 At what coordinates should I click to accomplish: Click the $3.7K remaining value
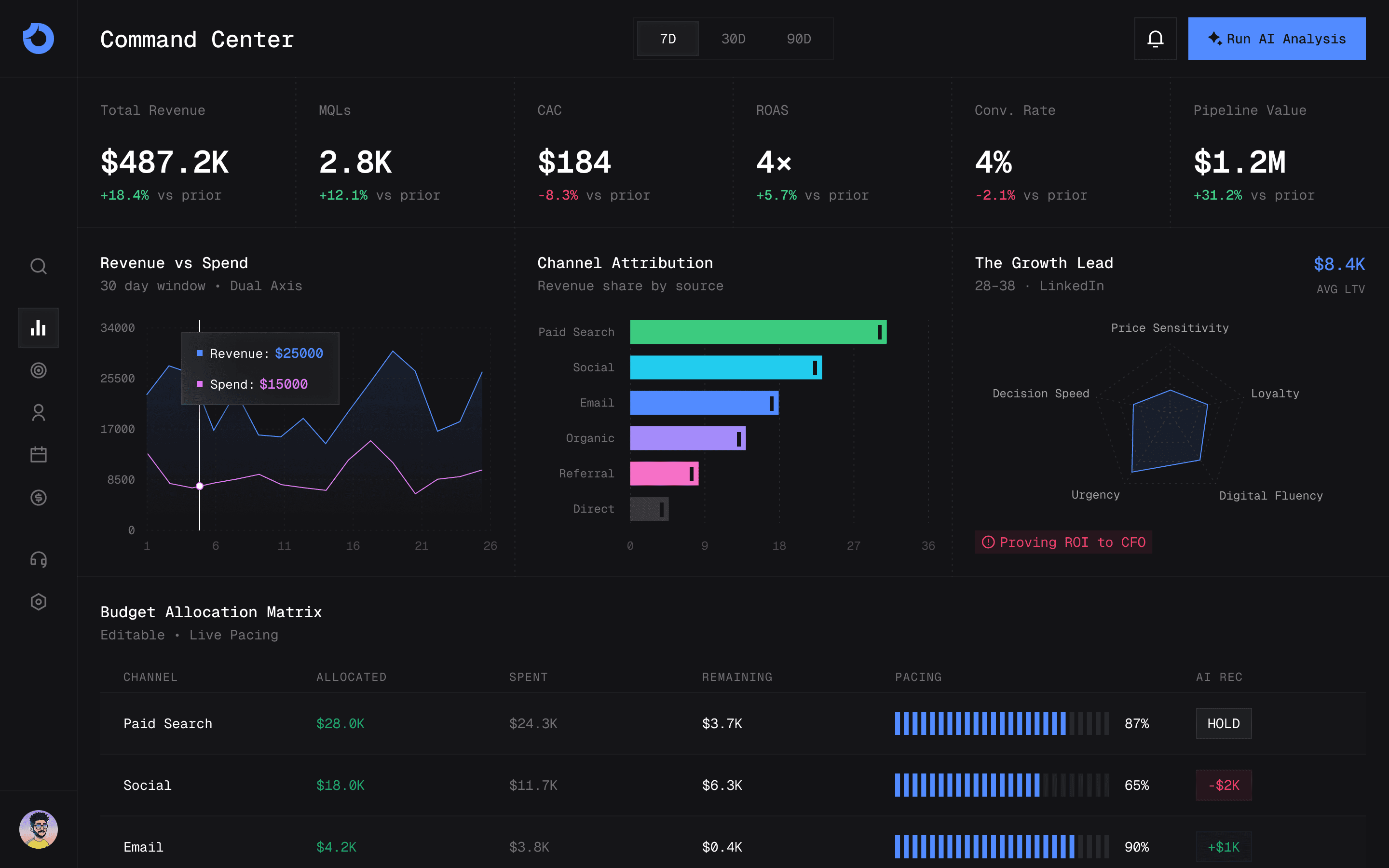(x=722, y=723)
